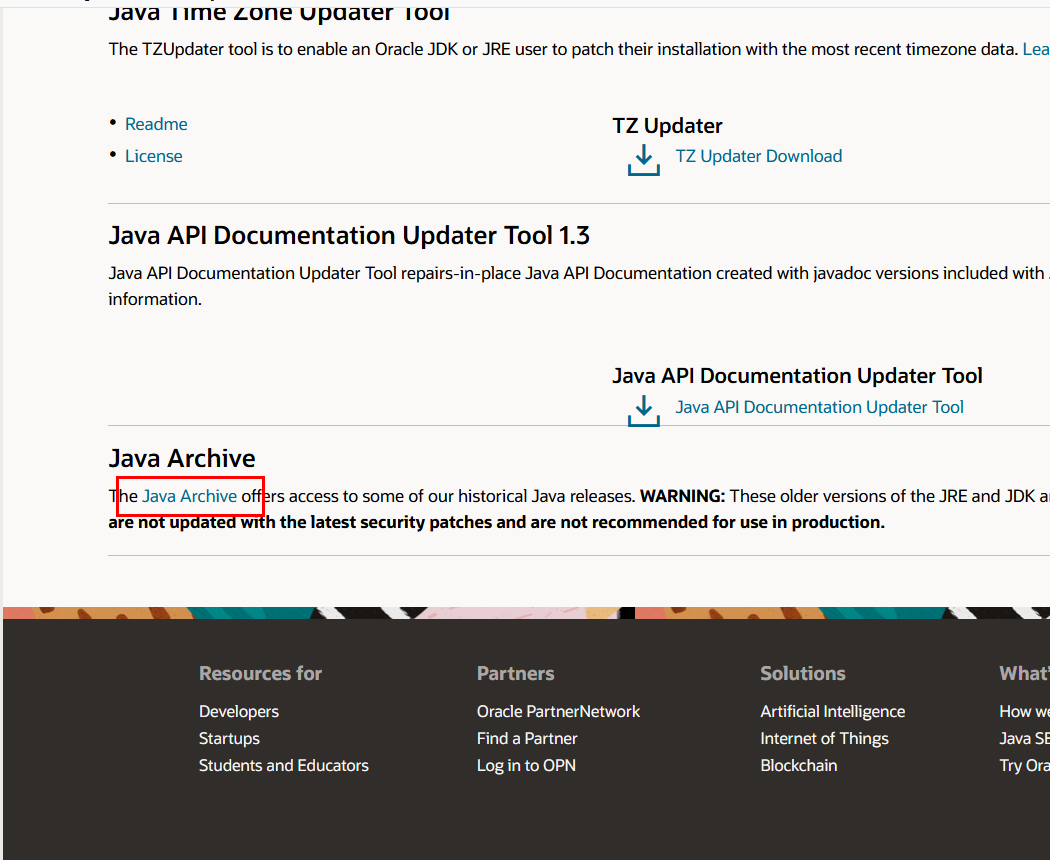Click the Solutions footer heading

click(803, 673)
